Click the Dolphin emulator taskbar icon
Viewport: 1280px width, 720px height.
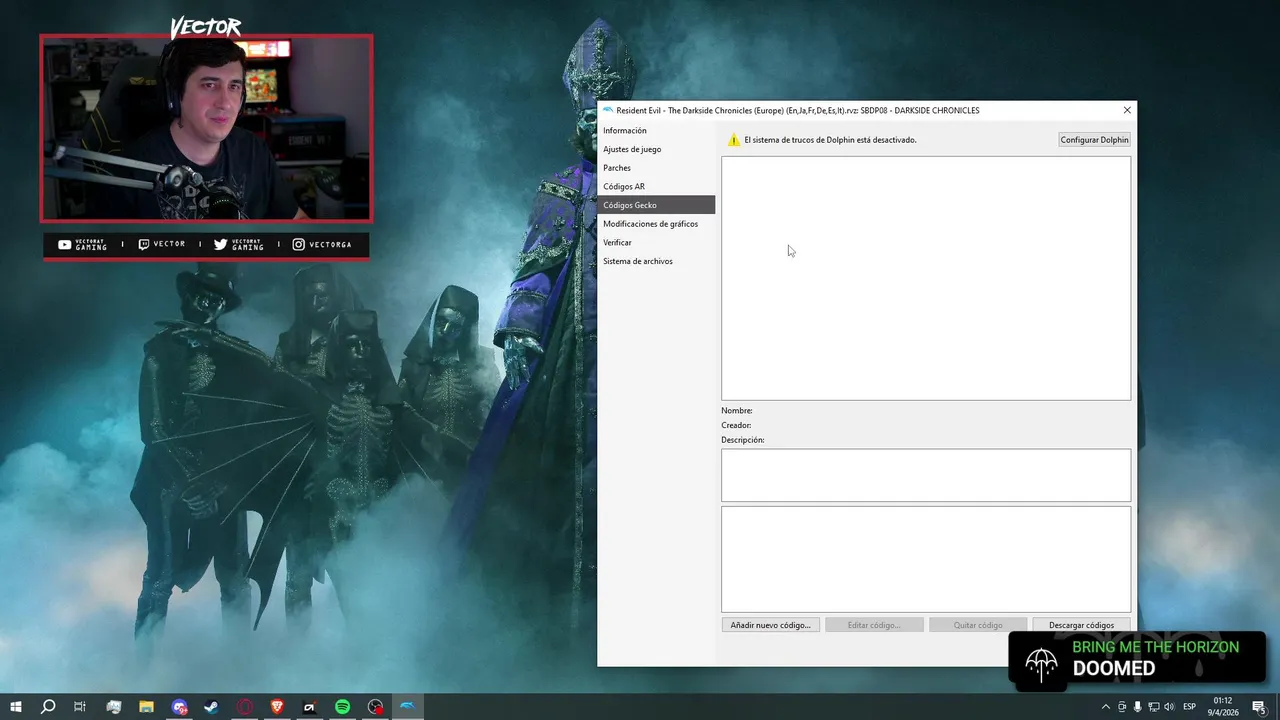pyautogui.click(x=408, y=707)
